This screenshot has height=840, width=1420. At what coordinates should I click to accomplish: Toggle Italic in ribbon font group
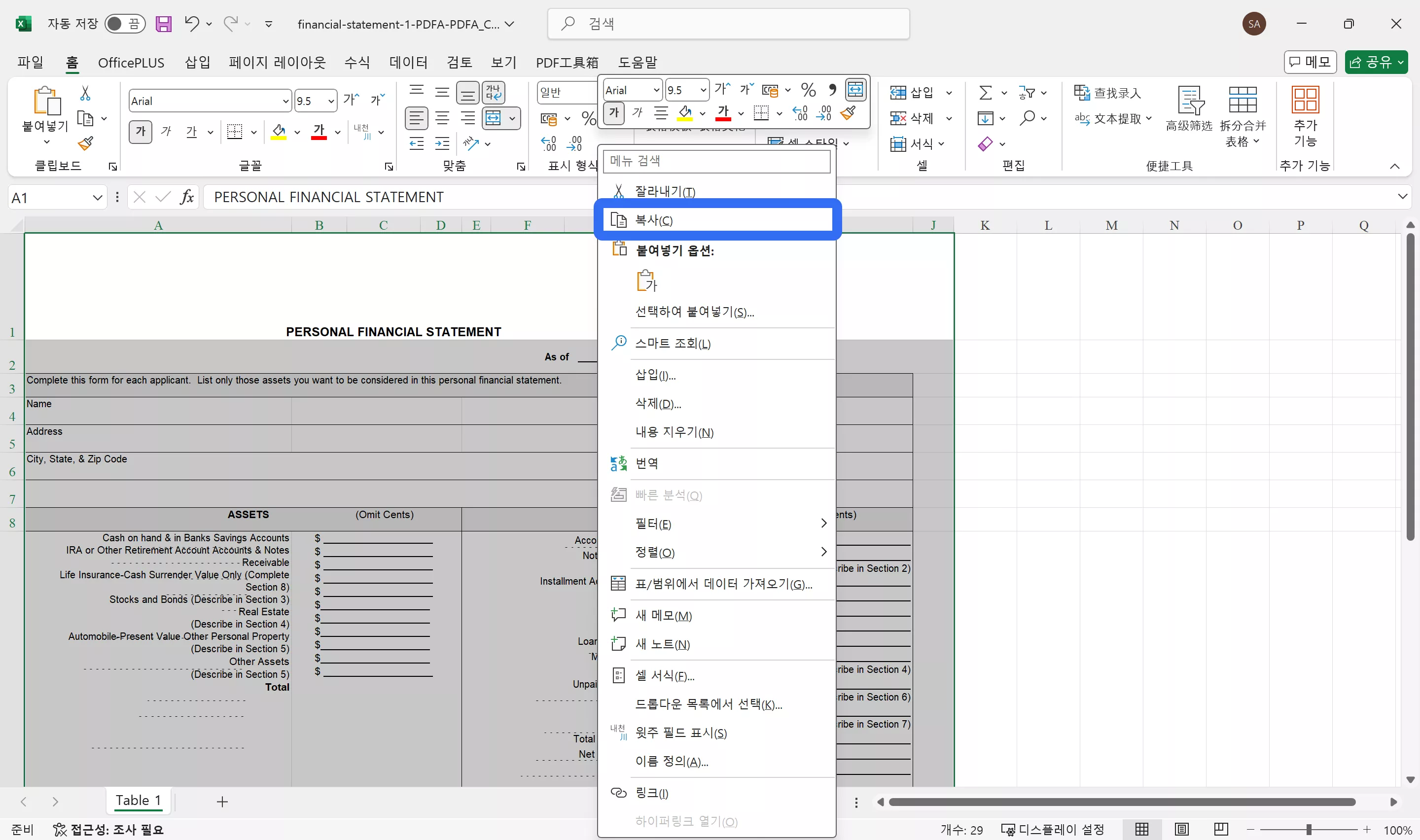166,132
